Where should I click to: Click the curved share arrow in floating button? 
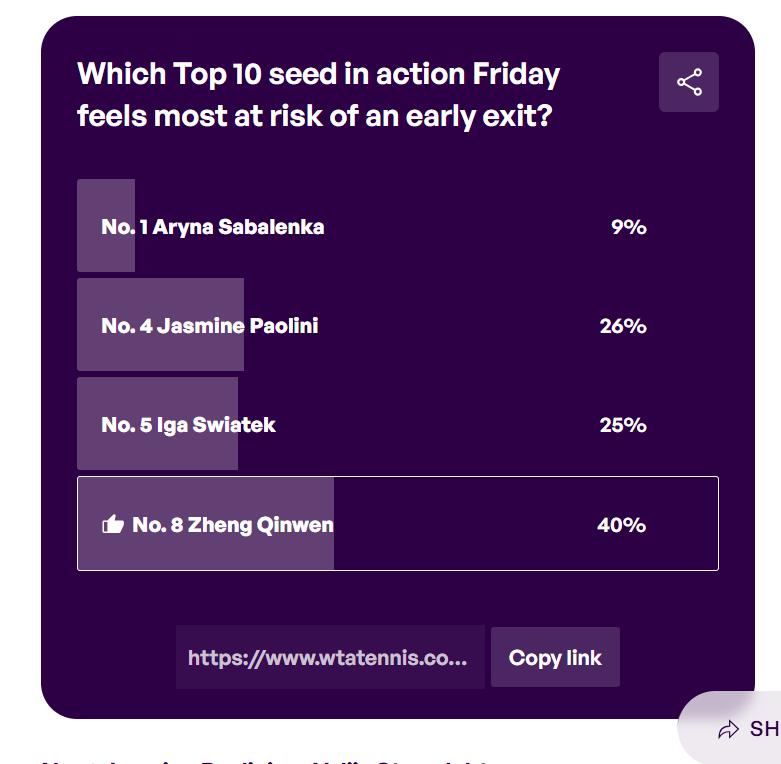tap(728, 730)
